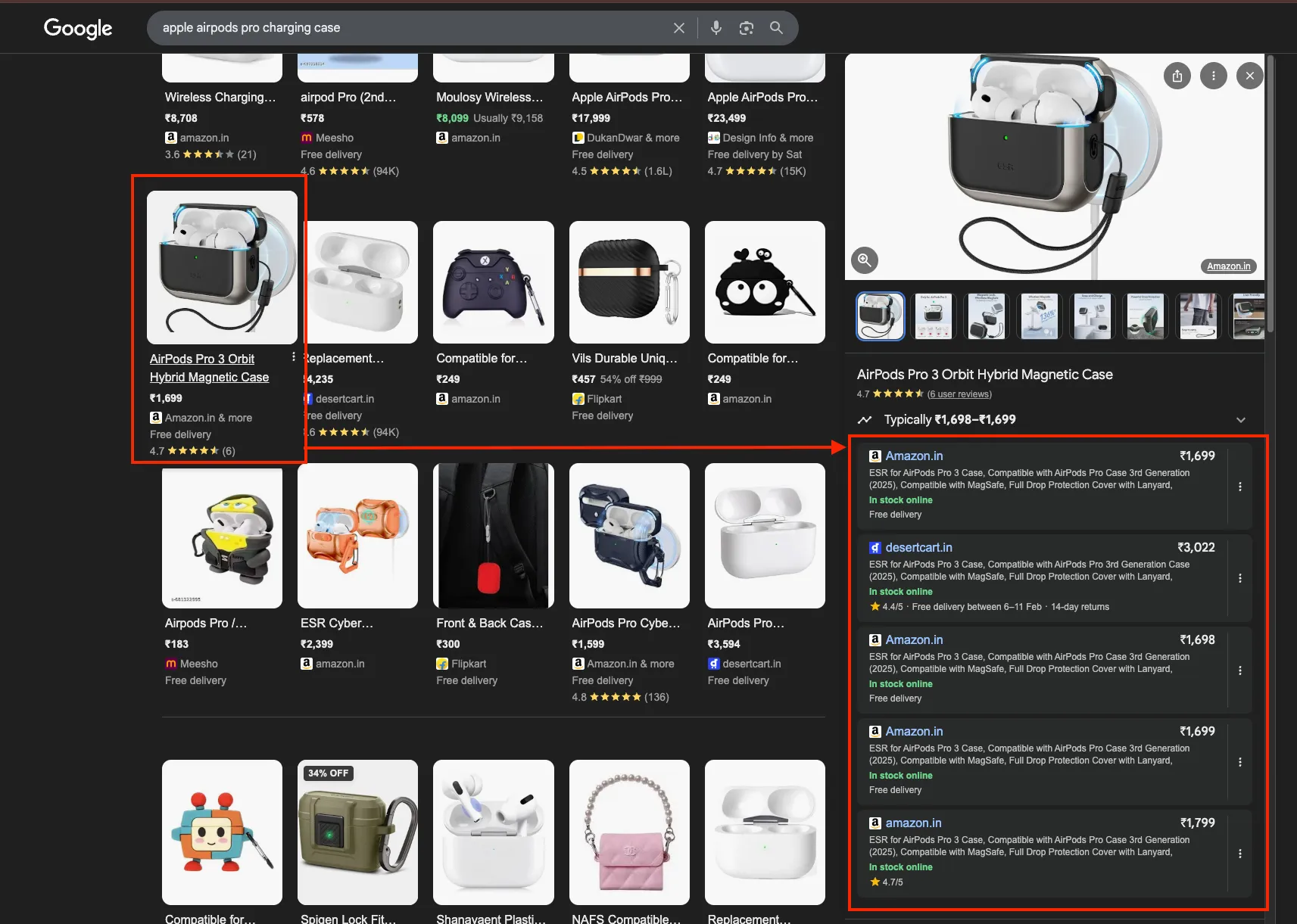This screenshot has width=1297, height=924.
Task: Focus the search field with airpods query
Action: 409,28
